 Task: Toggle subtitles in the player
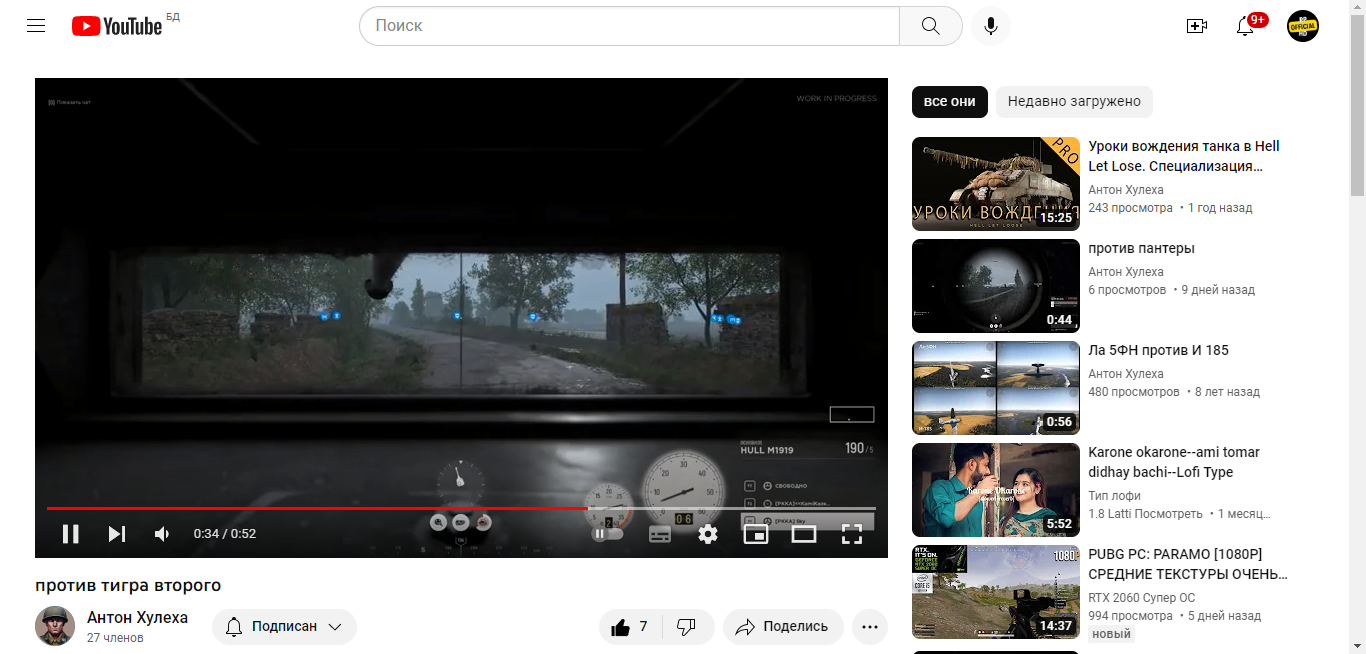[x=660, y=534]
